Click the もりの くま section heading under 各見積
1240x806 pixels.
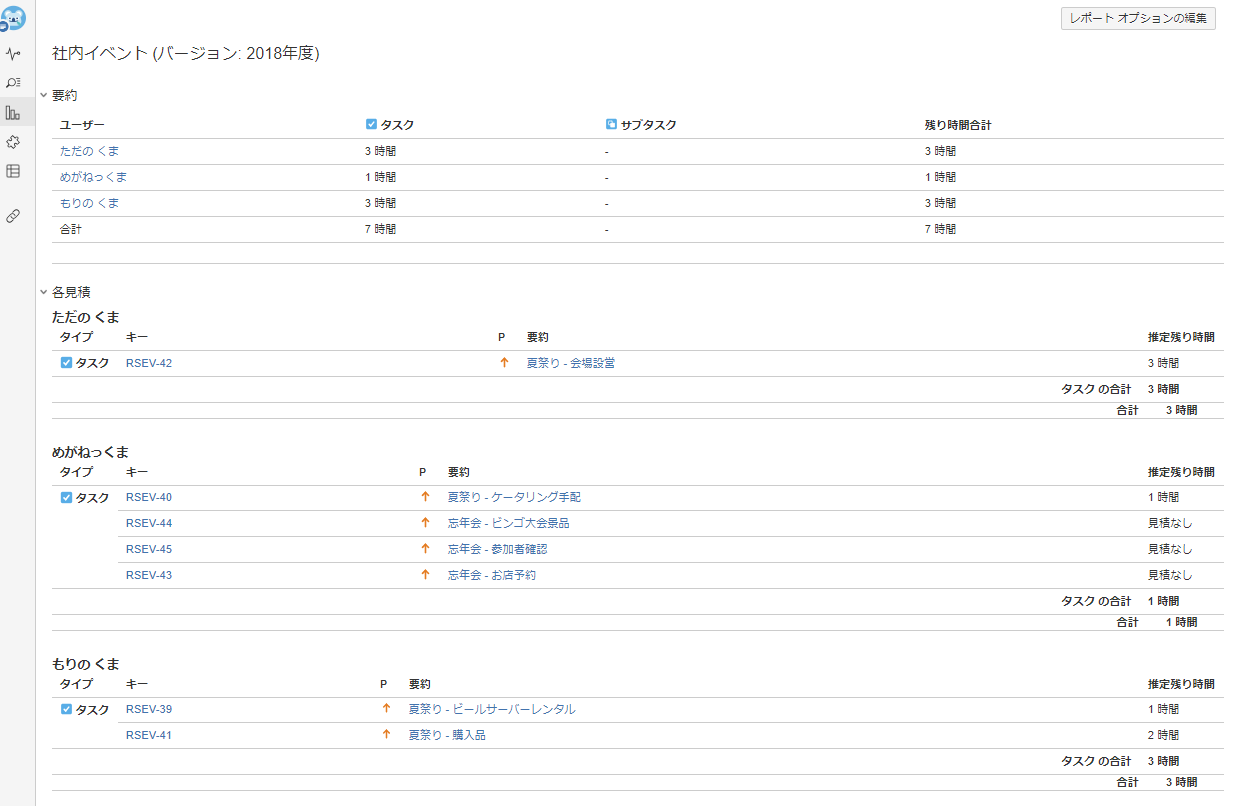(86, 664)
